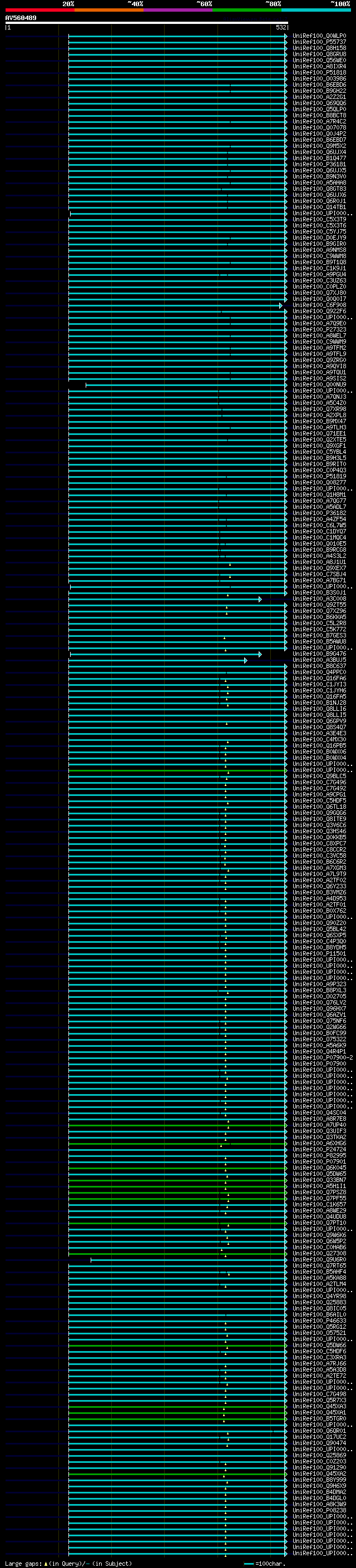Click the green alignment bar for UniRef100_Q33BN7
Screen dimensions: 356x1568
coord(177,1180)
